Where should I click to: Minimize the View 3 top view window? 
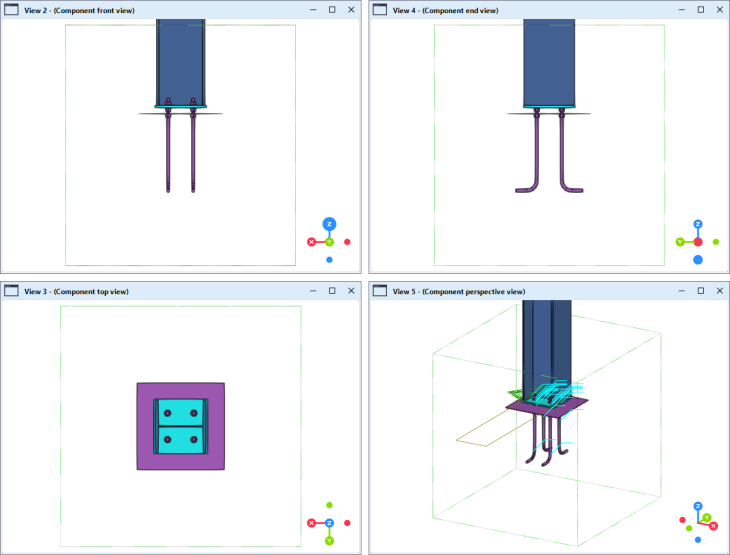(x=313, y=291)
